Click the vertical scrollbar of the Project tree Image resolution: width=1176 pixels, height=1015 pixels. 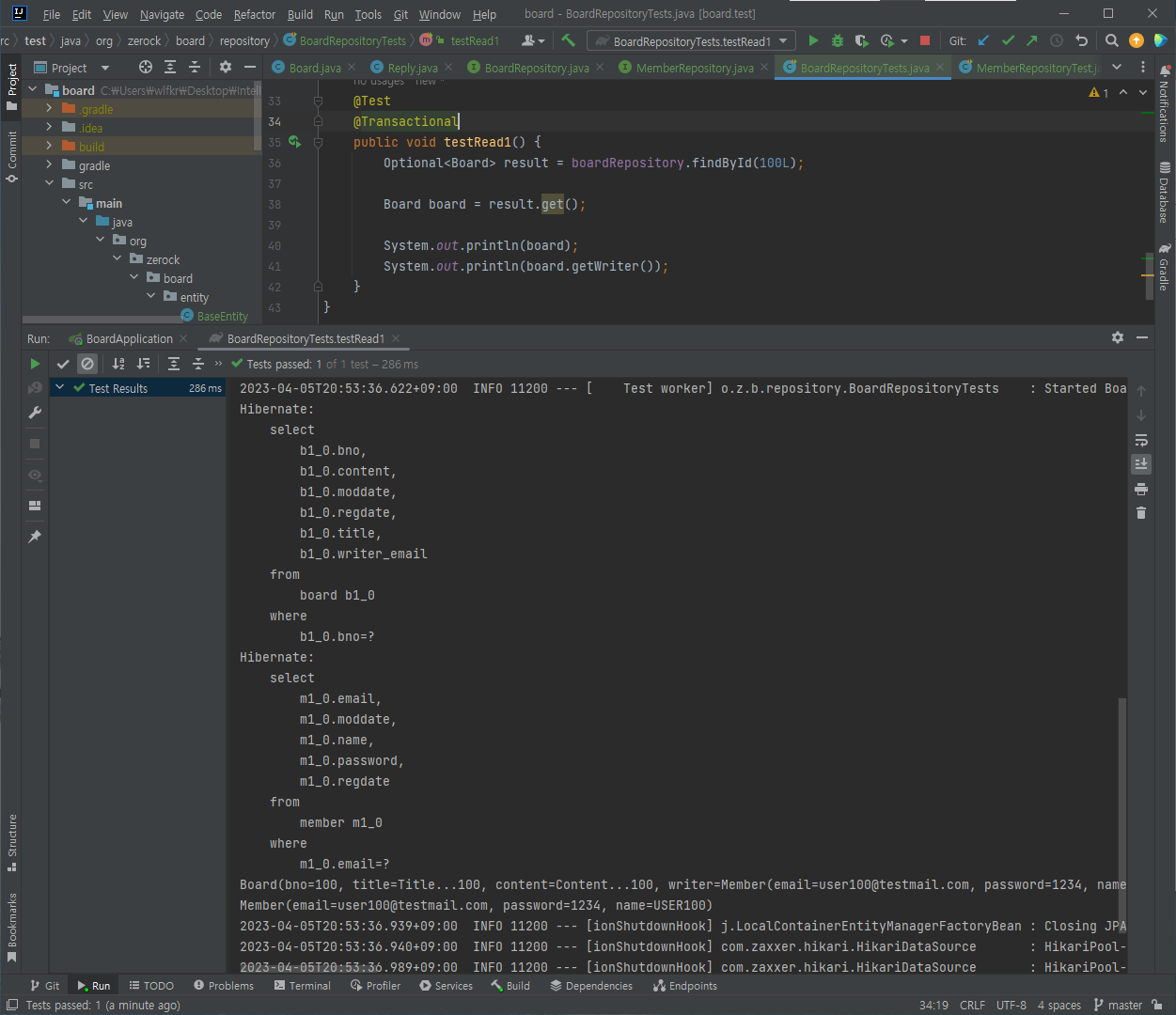click(x=258, y=115)
